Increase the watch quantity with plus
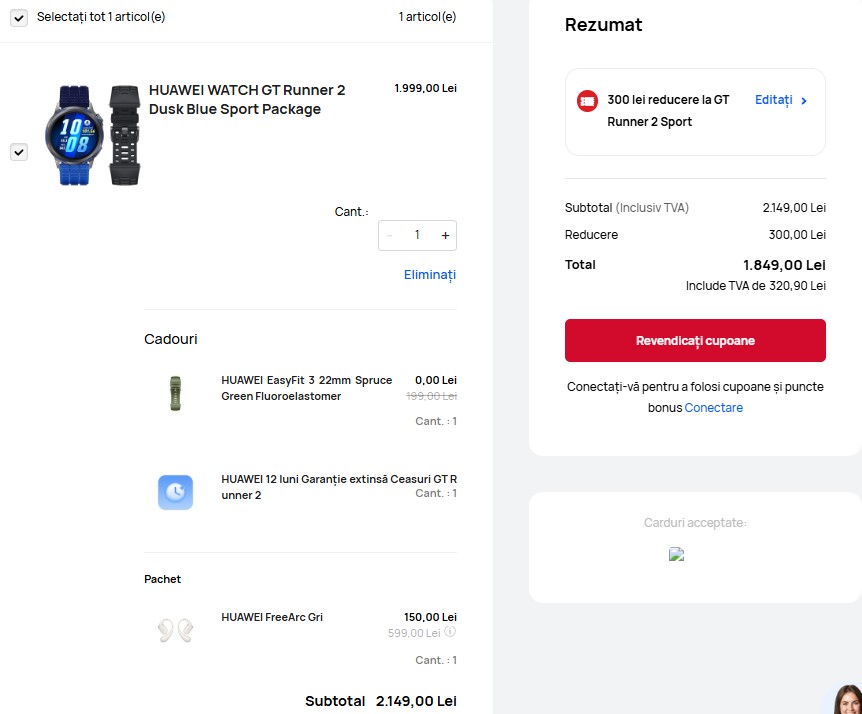Viewport: 862px width, 714px height. point(445,236)
